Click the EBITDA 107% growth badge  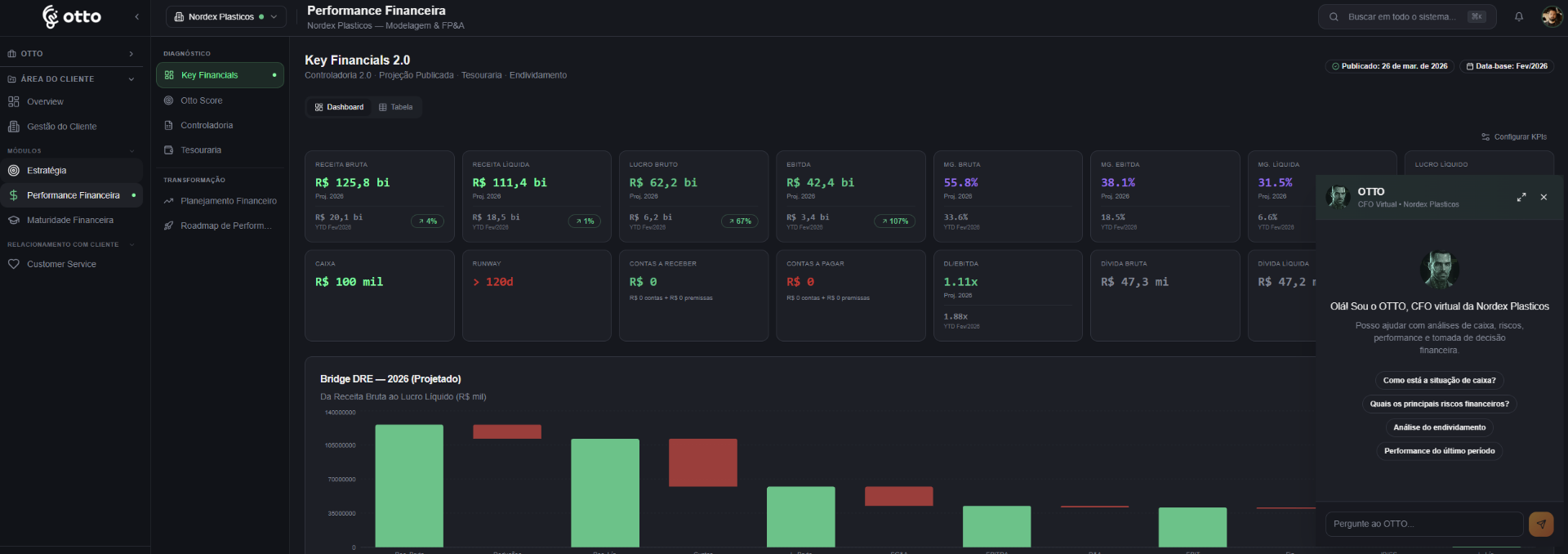coord(895,221)
